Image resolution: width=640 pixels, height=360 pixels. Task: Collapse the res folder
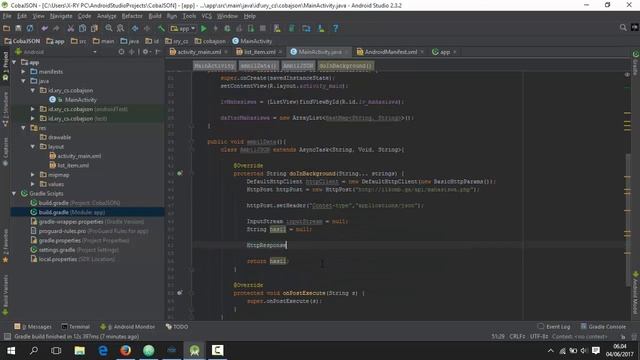click(24, 128)
